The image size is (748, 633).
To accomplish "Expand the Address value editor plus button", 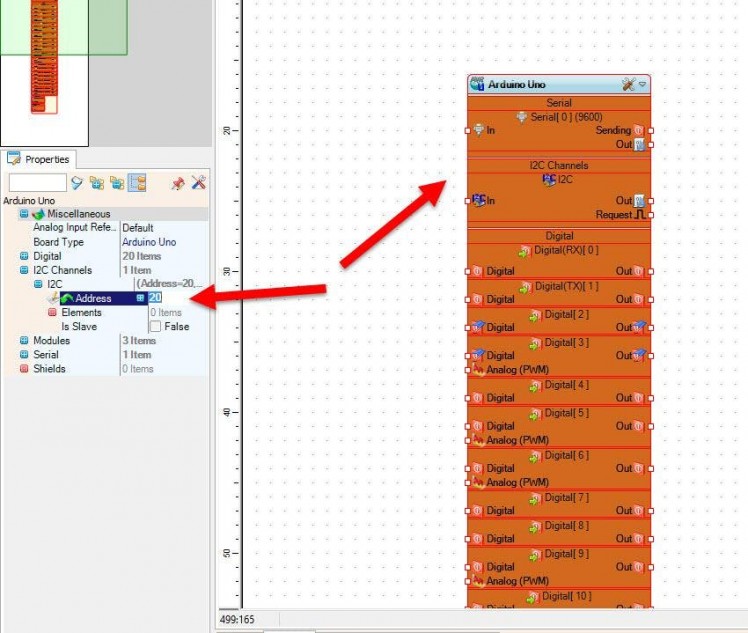I will [x=140, y=298].
